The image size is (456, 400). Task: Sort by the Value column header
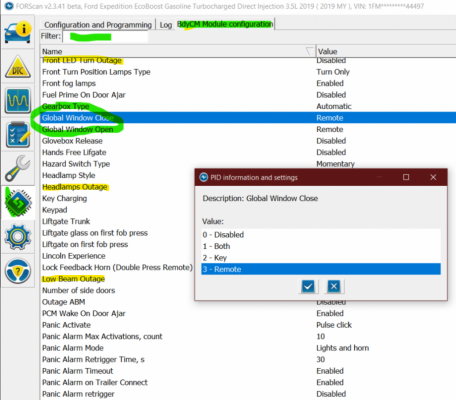click(386, 52)
